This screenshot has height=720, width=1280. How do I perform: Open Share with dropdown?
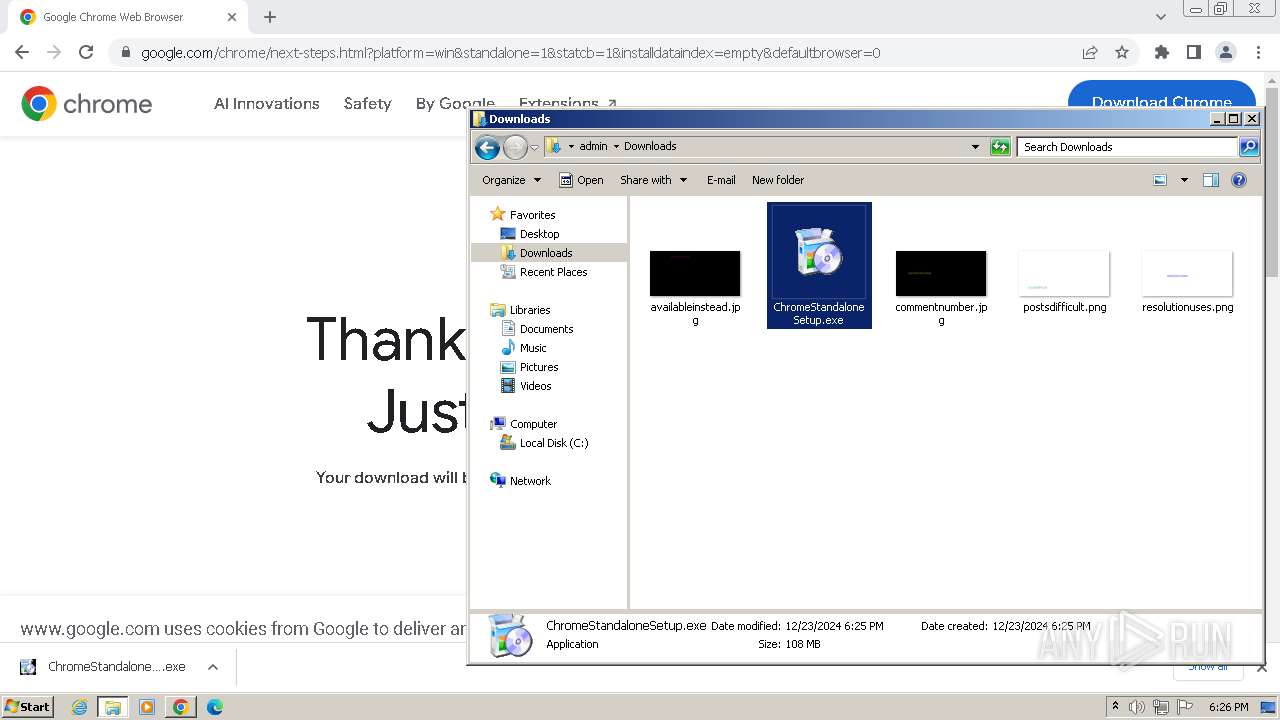(x=654, y=180)
